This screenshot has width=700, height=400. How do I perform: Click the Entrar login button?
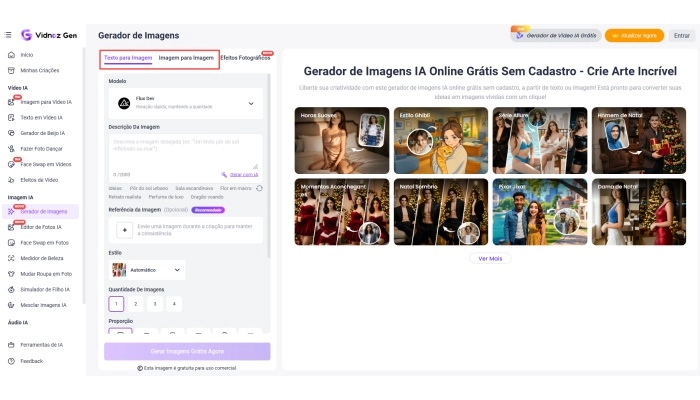coord(682,35)
